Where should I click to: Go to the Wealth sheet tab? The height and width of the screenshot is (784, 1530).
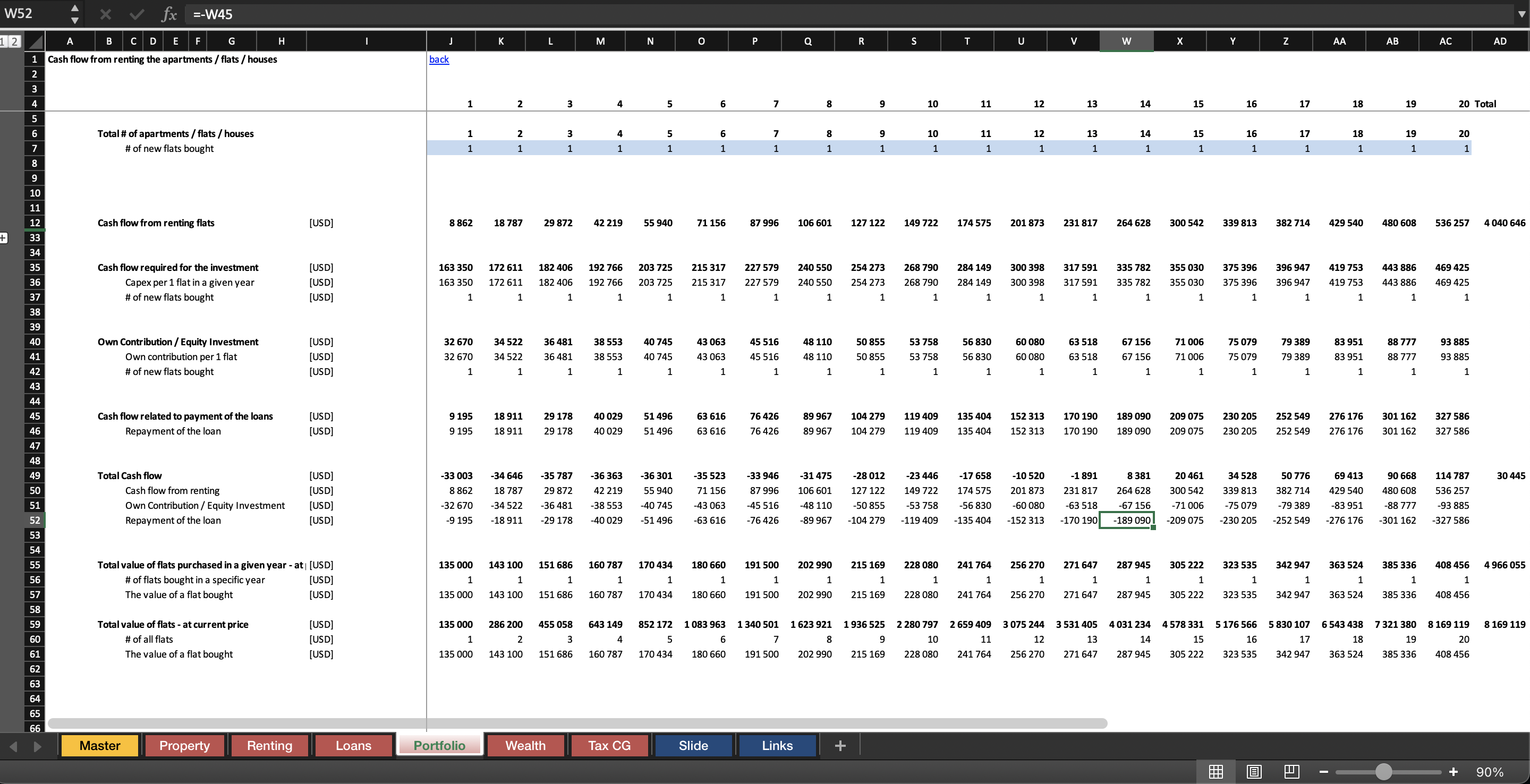coord(525,745)
